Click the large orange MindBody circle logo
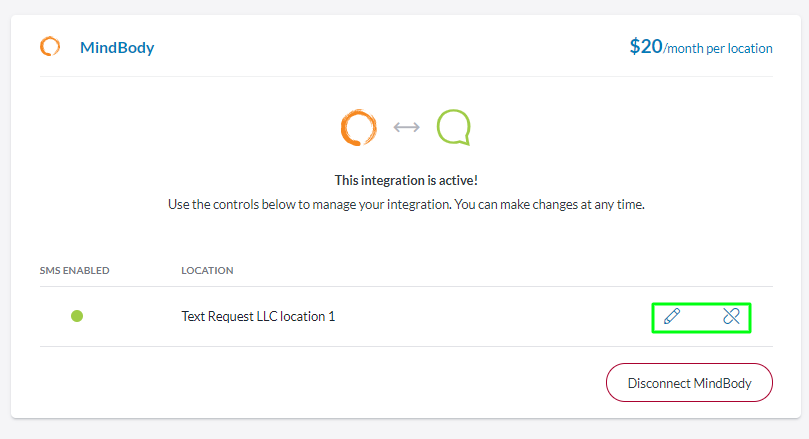 [x=357, y=127]
